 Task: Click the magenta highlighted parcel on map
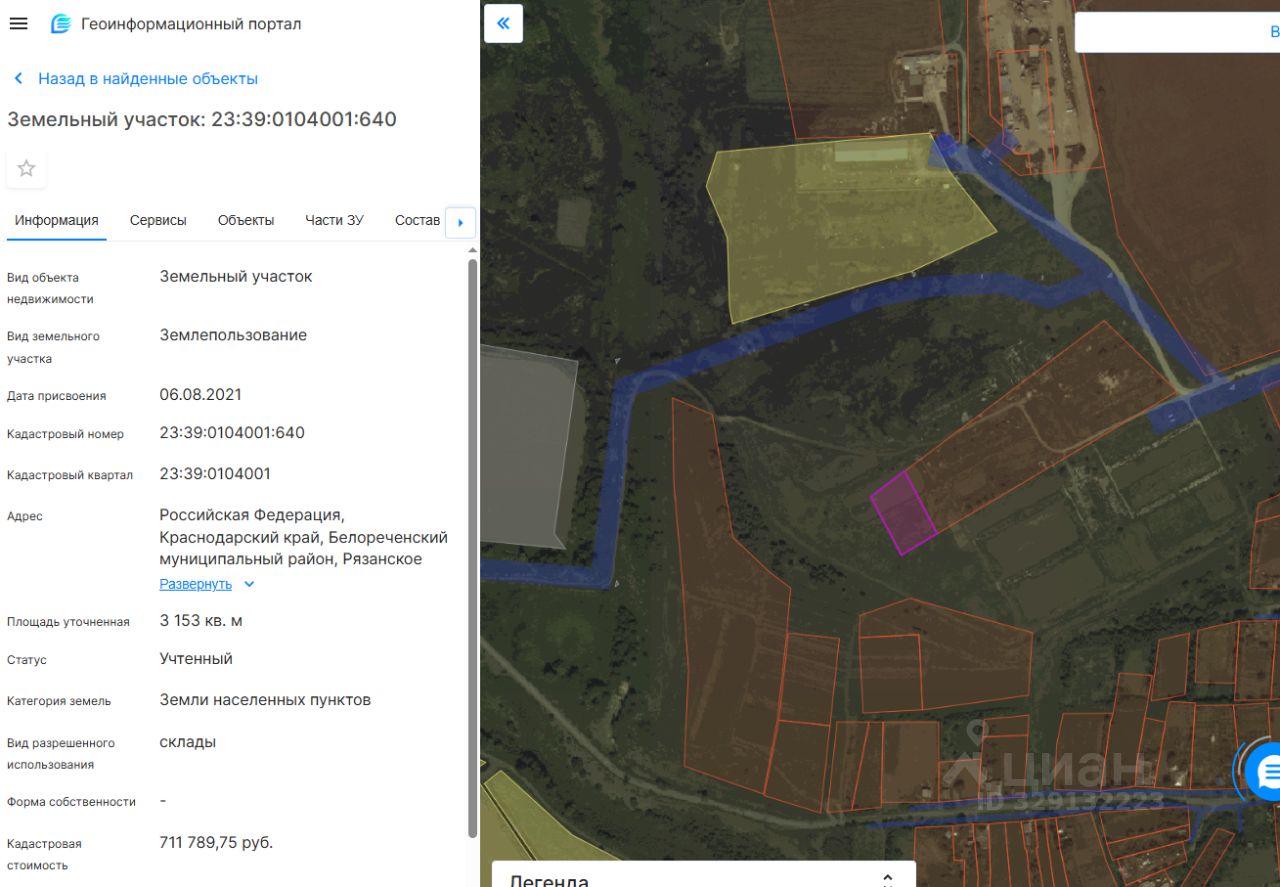903,513
